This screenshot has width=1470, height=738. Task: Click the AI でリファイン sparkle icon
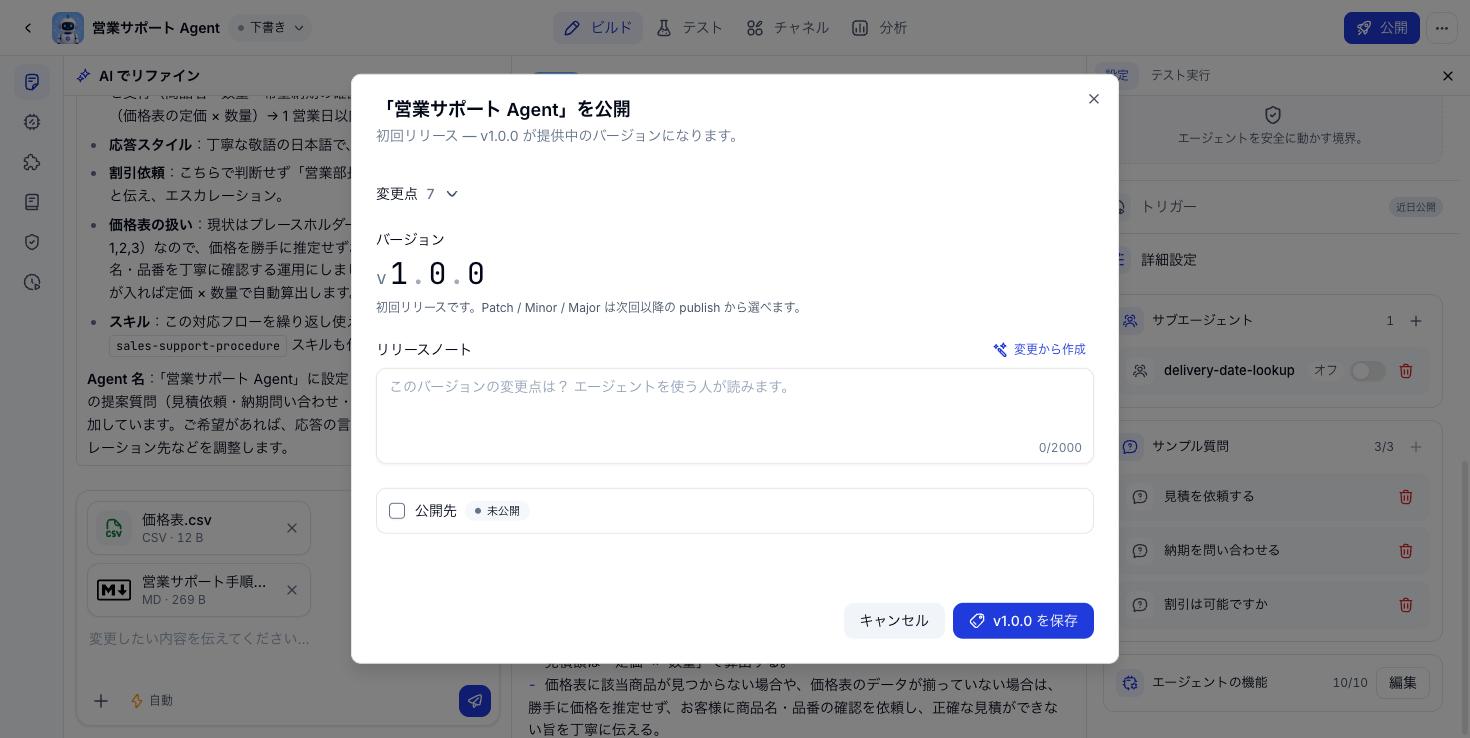tap(85, 76)
